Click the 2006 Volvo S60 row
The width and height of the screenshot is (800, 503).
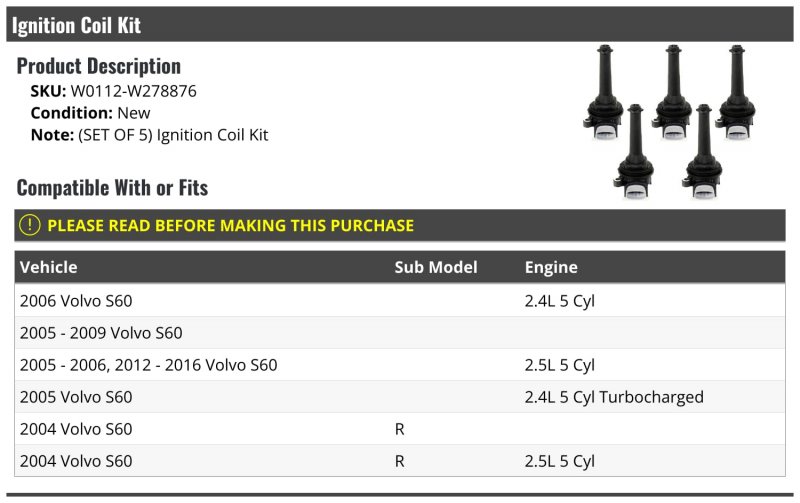(x=400, y=300)
